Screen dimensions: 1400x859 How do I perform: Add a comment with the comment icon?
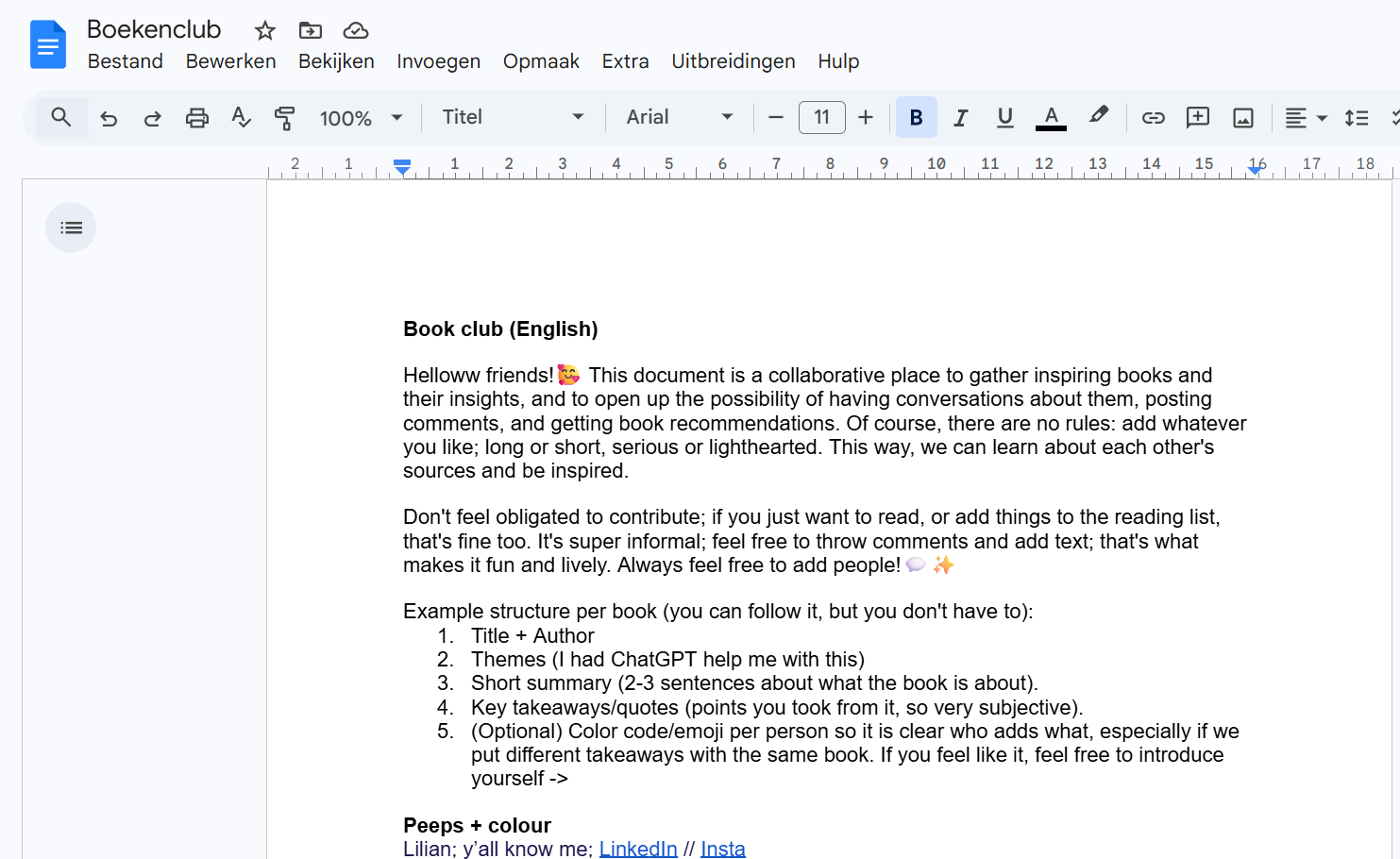pos(1197,118)
